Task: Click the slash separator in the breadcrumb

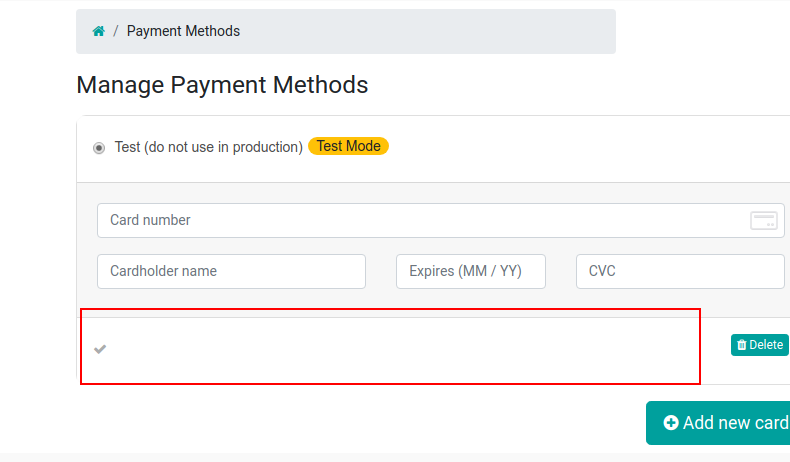Action: coord(116,31)
